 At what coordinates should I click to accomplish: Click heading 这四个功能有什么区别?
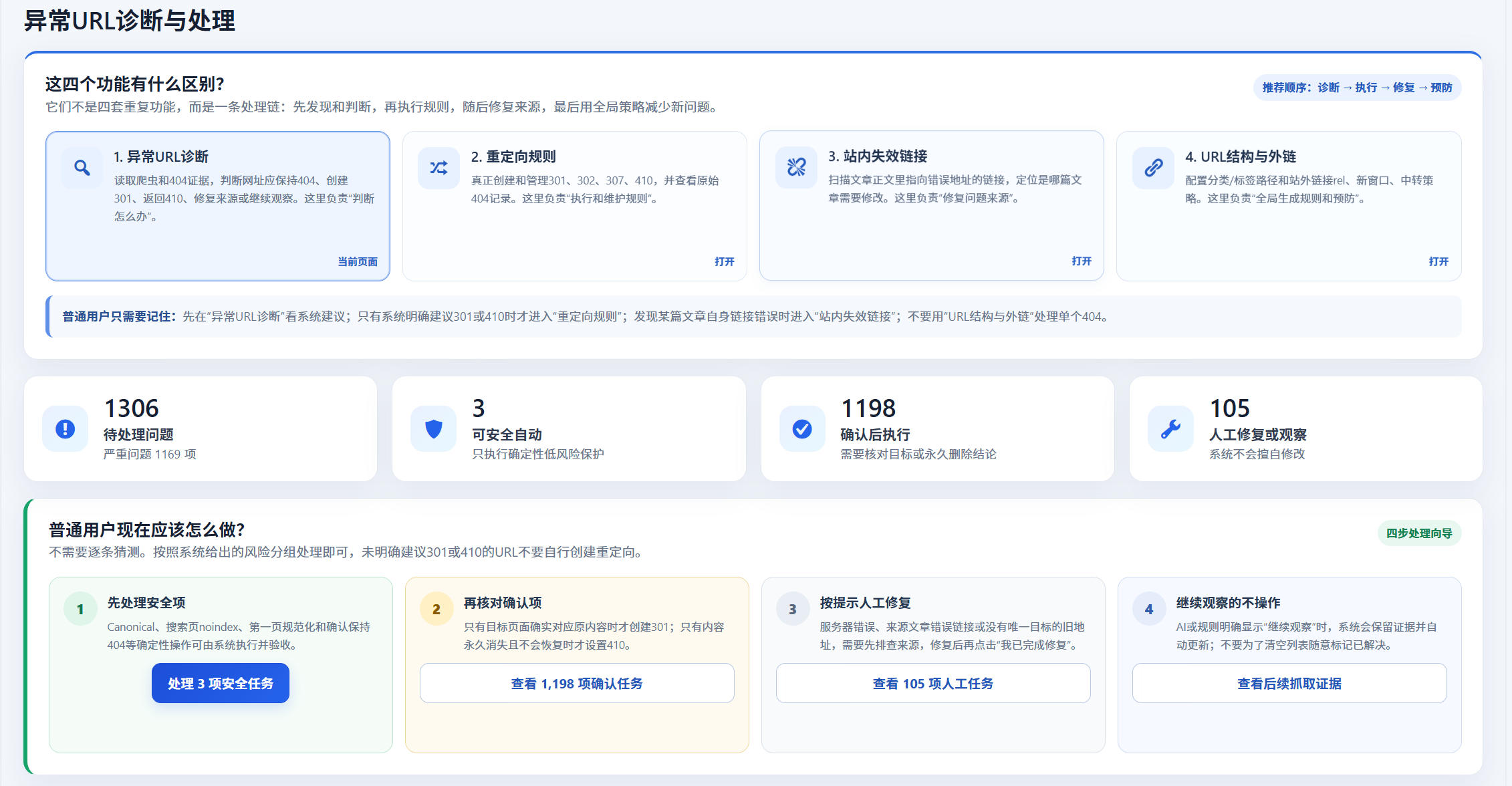[x=135, y=84]
